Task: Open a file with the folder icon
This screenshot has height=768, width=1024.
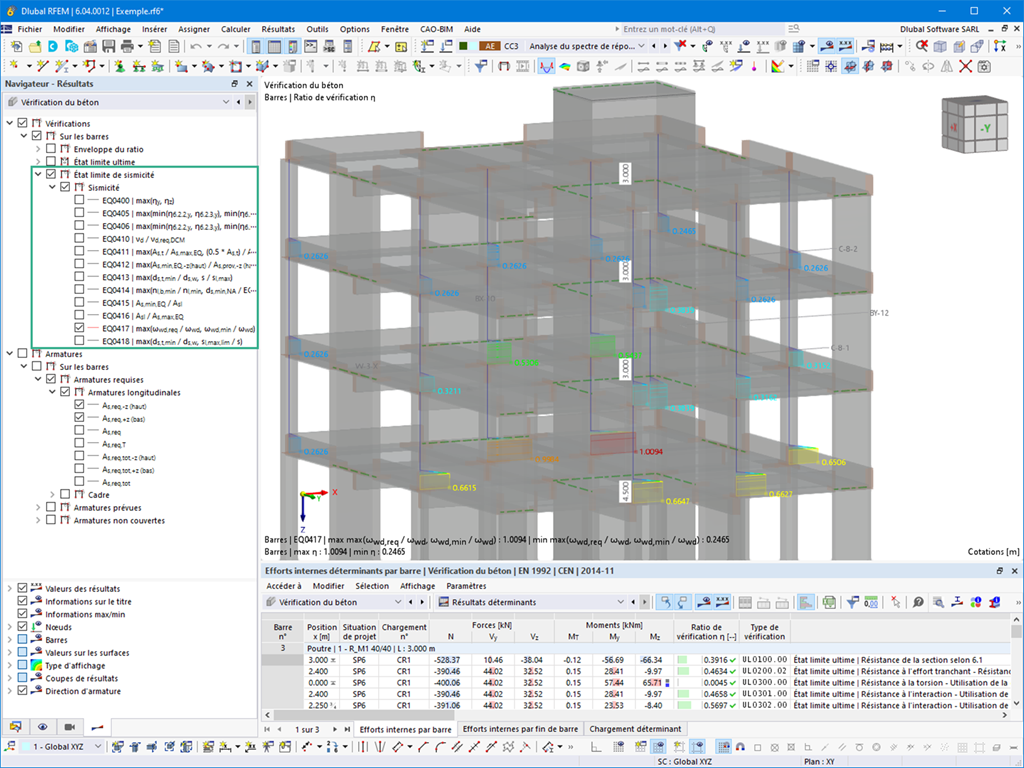Action: pyautogui.click(x=34, y=46)
